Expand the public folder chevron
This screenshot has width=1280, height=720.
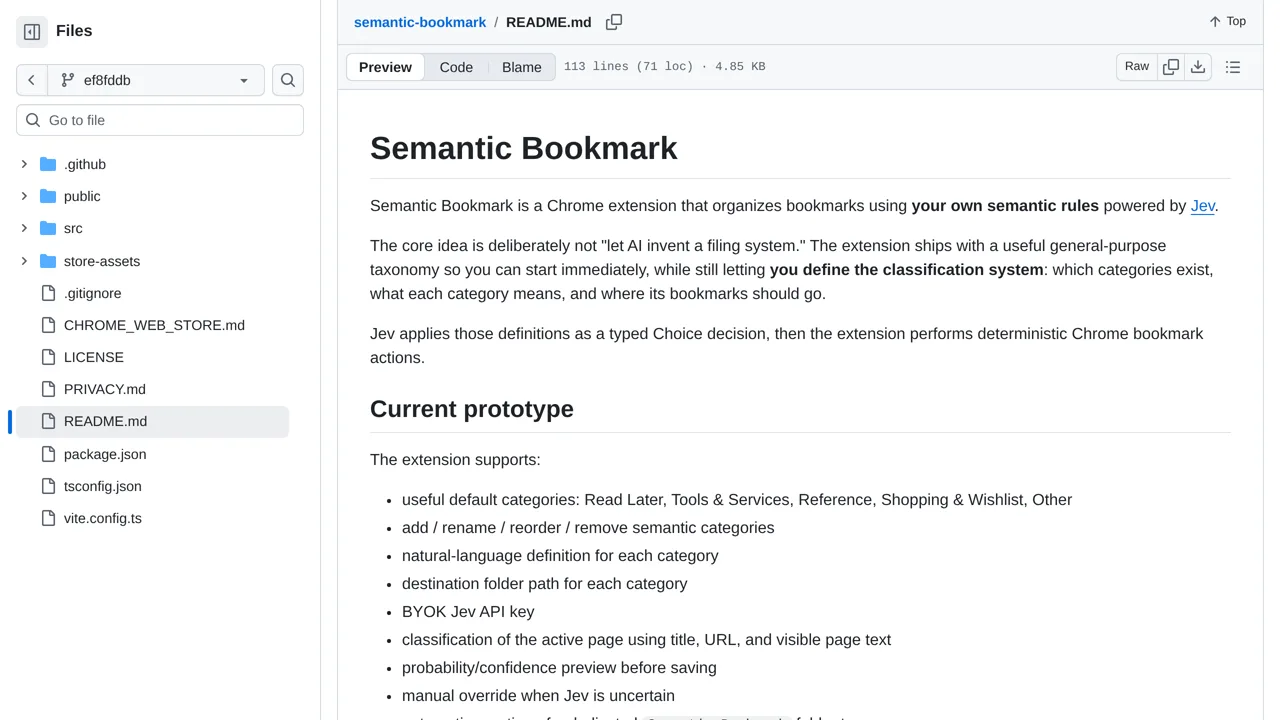[24, 196]
